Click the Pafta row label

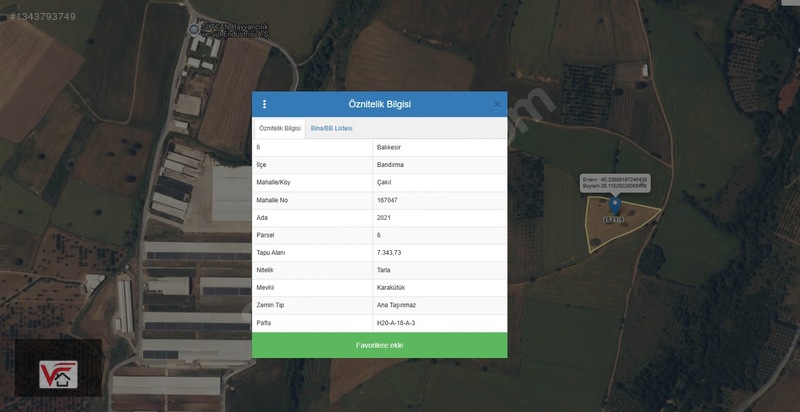pyautogui.click(x=263, y=323)
